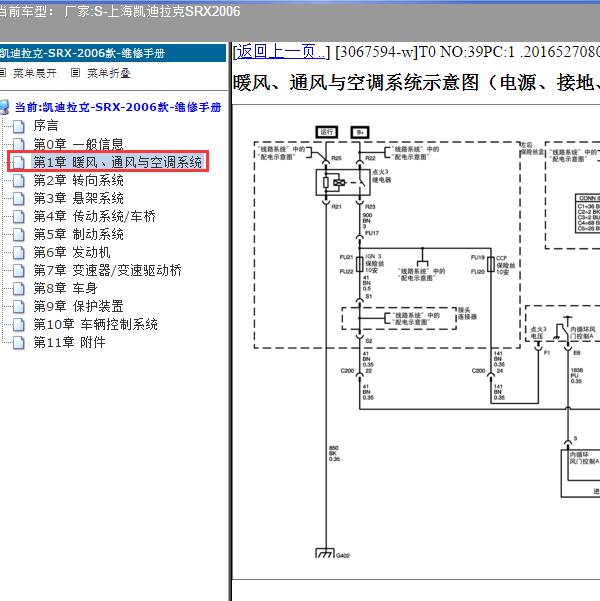Open 序言 preface entry
Image resolution: width=600 pixels, height=601 pixels.
[46, 126]
